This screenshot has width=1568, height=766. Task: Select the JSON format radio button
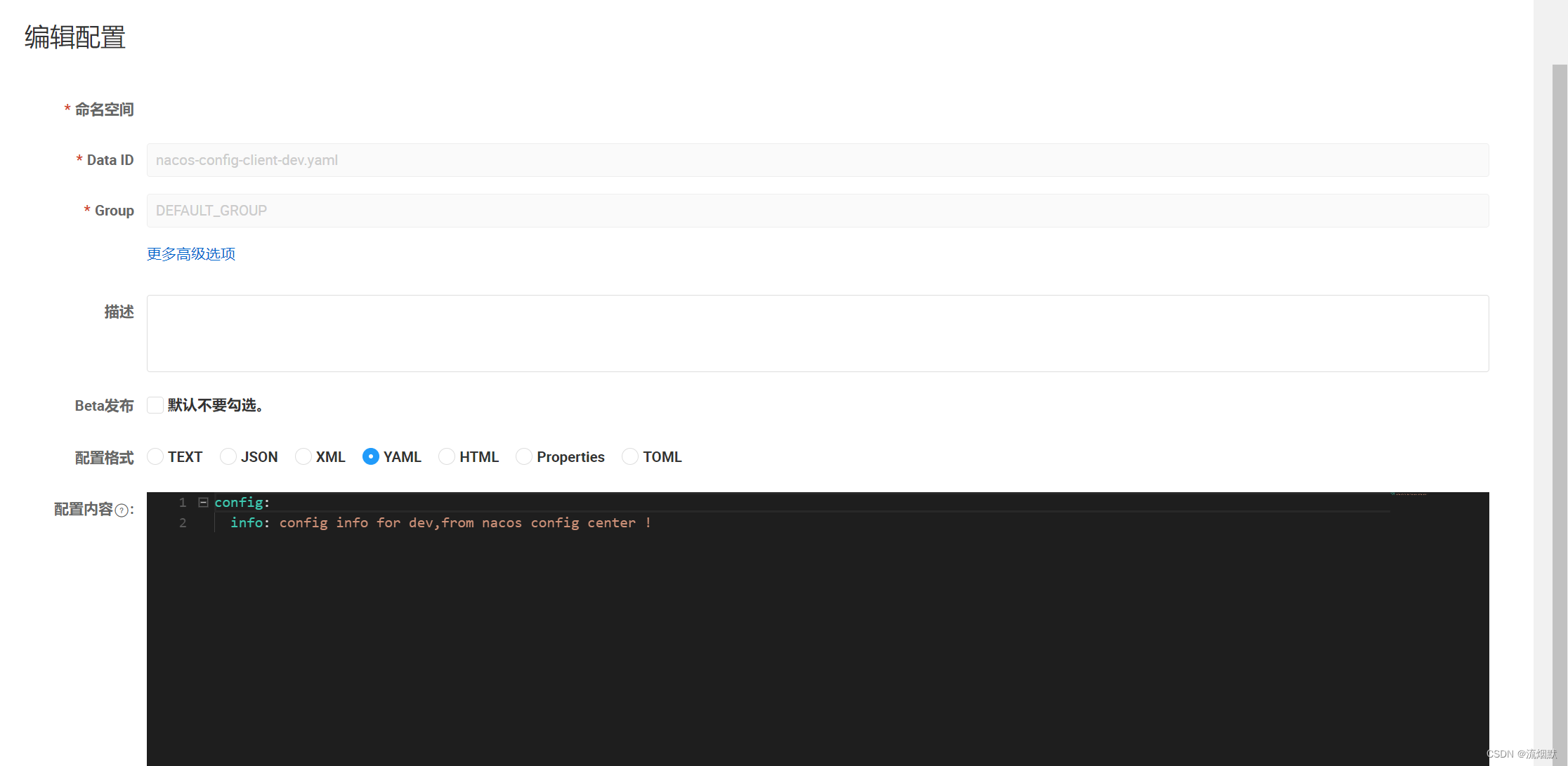tap(228, 456)
